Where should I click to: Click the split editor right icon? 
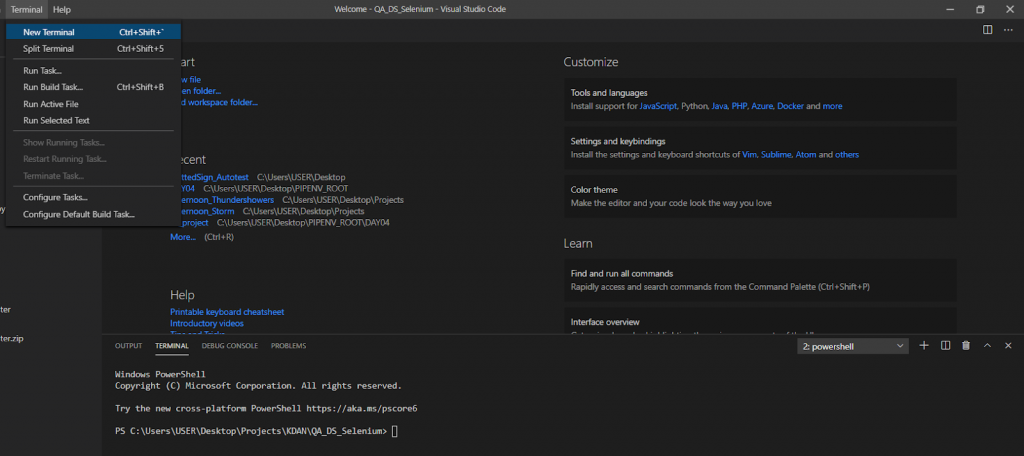point(988,30)
